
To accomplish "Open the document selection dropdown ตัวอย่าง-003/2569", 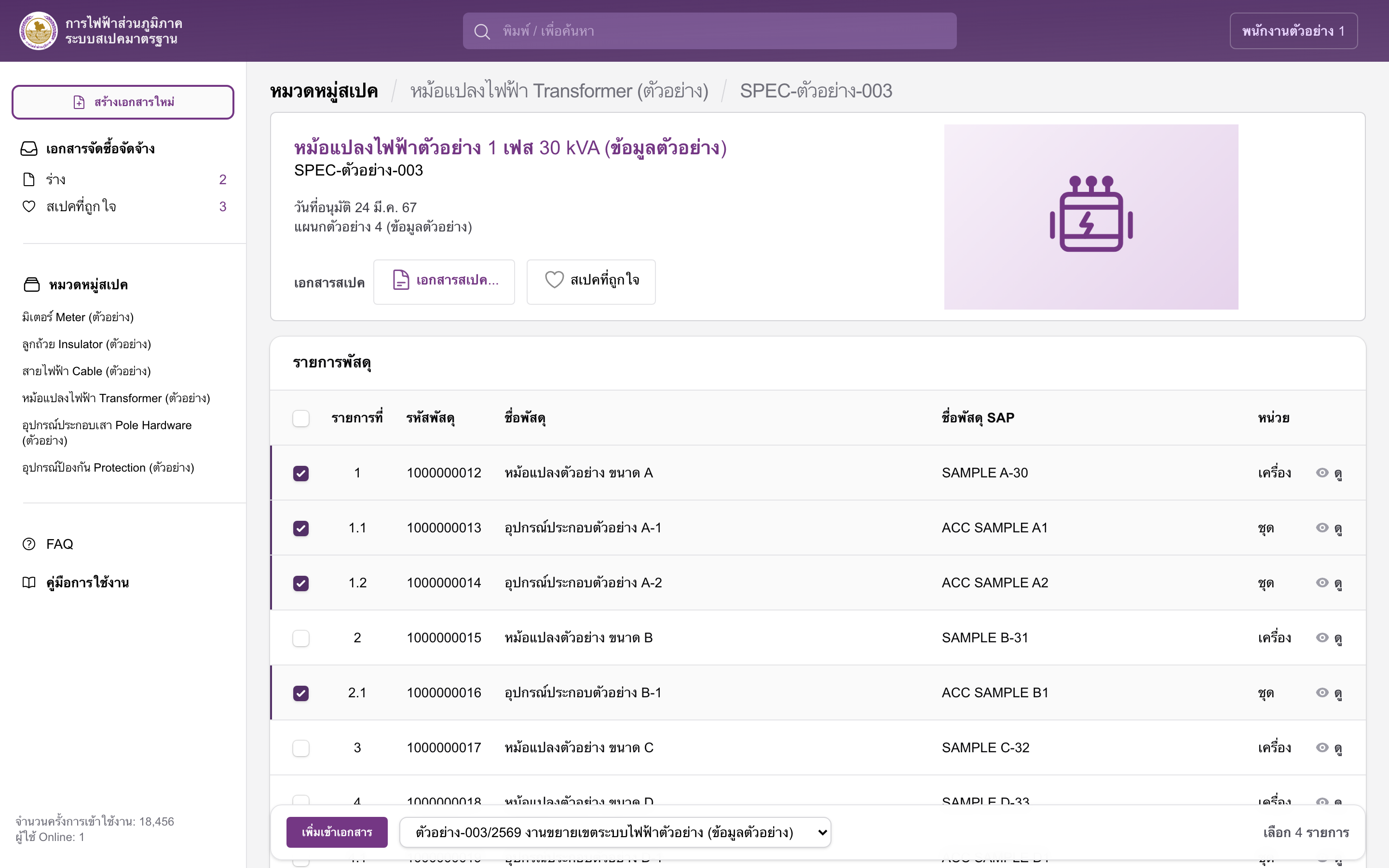I will 615,832.
